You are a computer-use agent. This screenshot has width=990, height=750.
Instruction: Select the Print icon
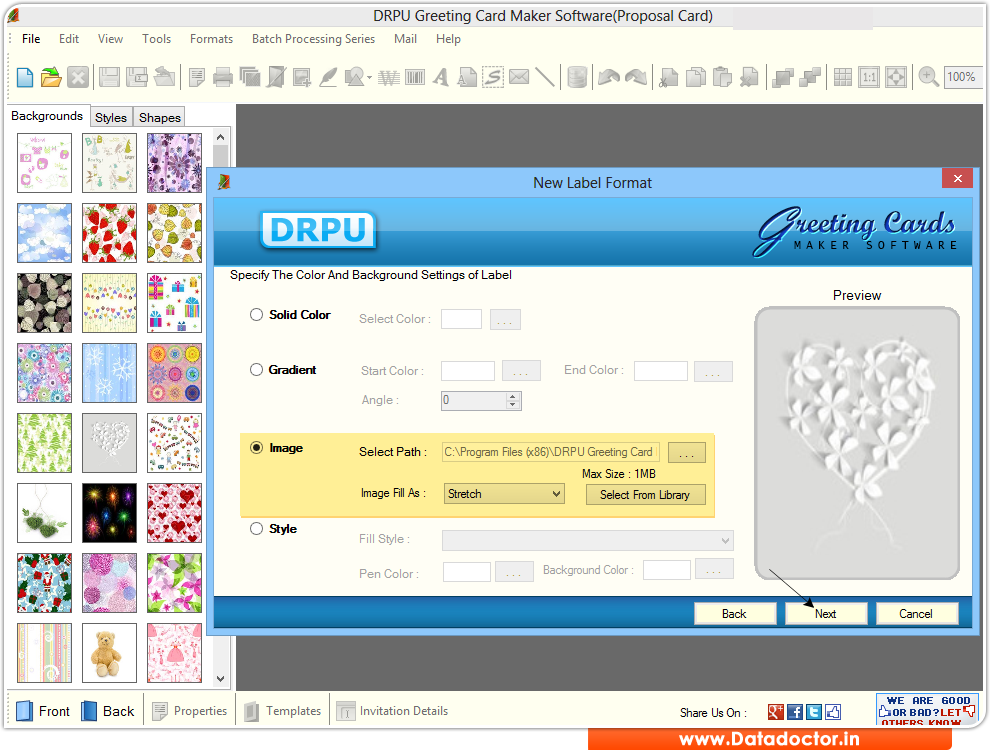point(223,76)
